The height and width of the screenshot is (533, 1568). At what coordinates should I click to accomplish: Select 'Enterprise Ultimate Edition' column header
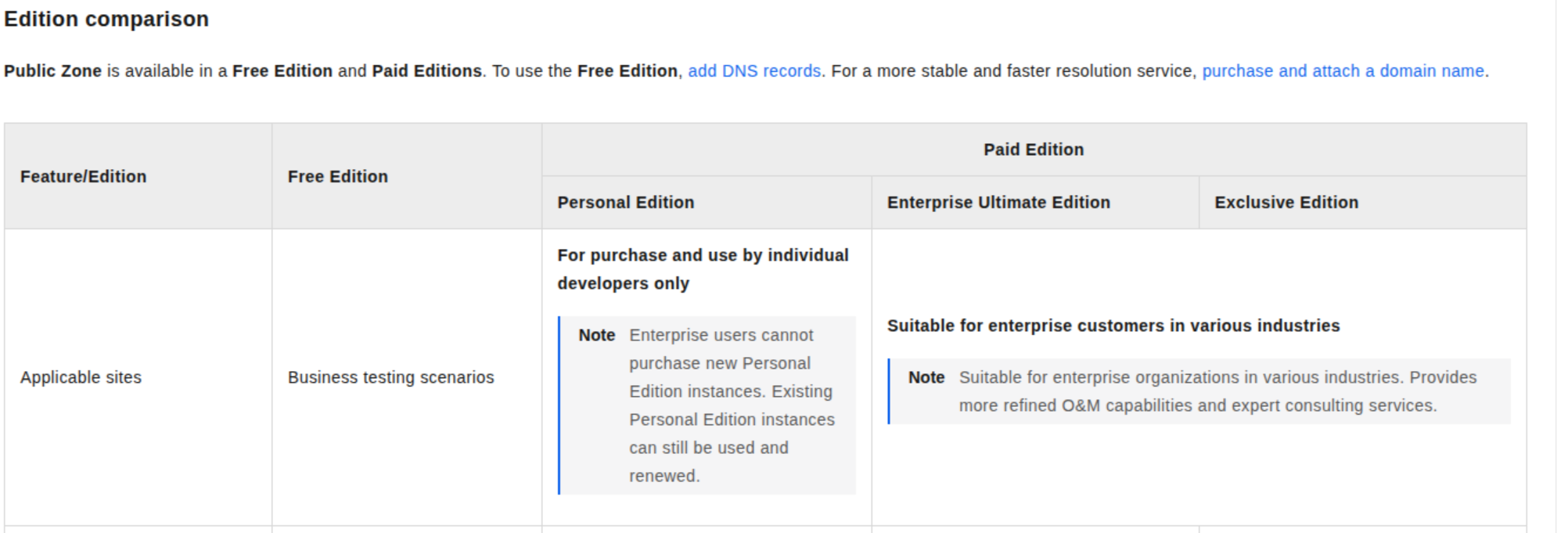(x=998, y=203)
